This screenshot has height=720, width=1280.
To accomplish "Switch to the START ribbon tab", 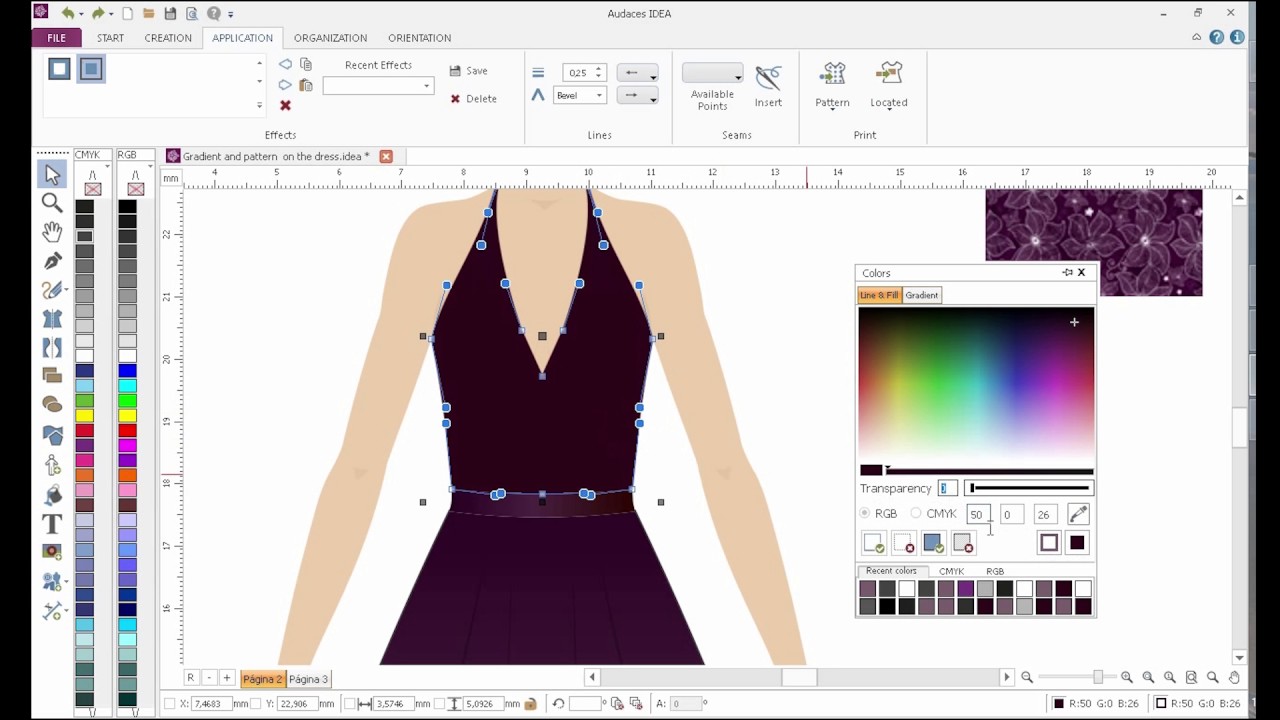I will (x=110, y=38).
